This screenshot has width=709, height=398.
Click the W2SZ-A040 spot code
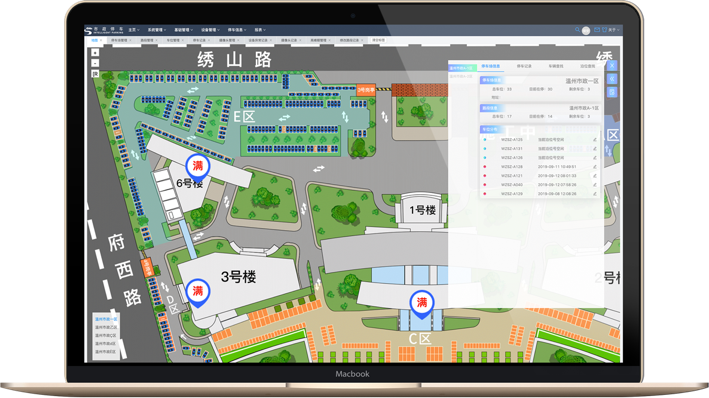(511, 185)
